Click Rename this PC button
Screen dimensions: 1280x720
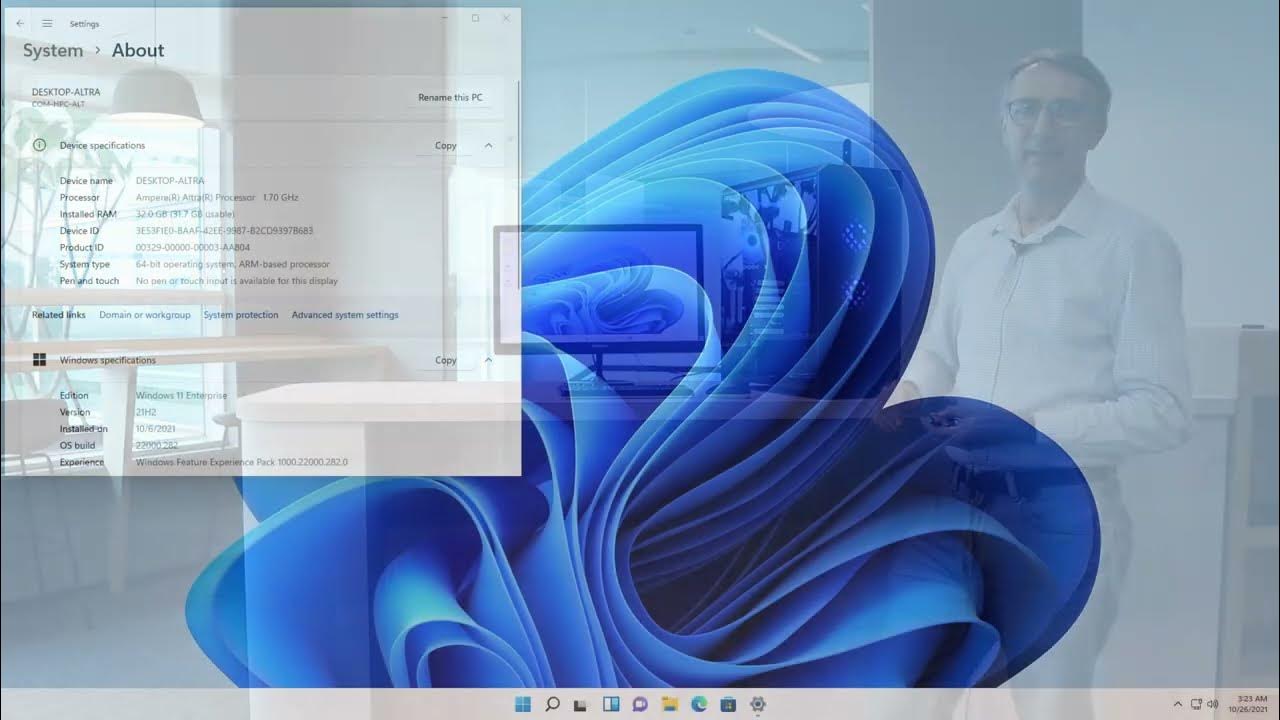(x=450, y=97)
